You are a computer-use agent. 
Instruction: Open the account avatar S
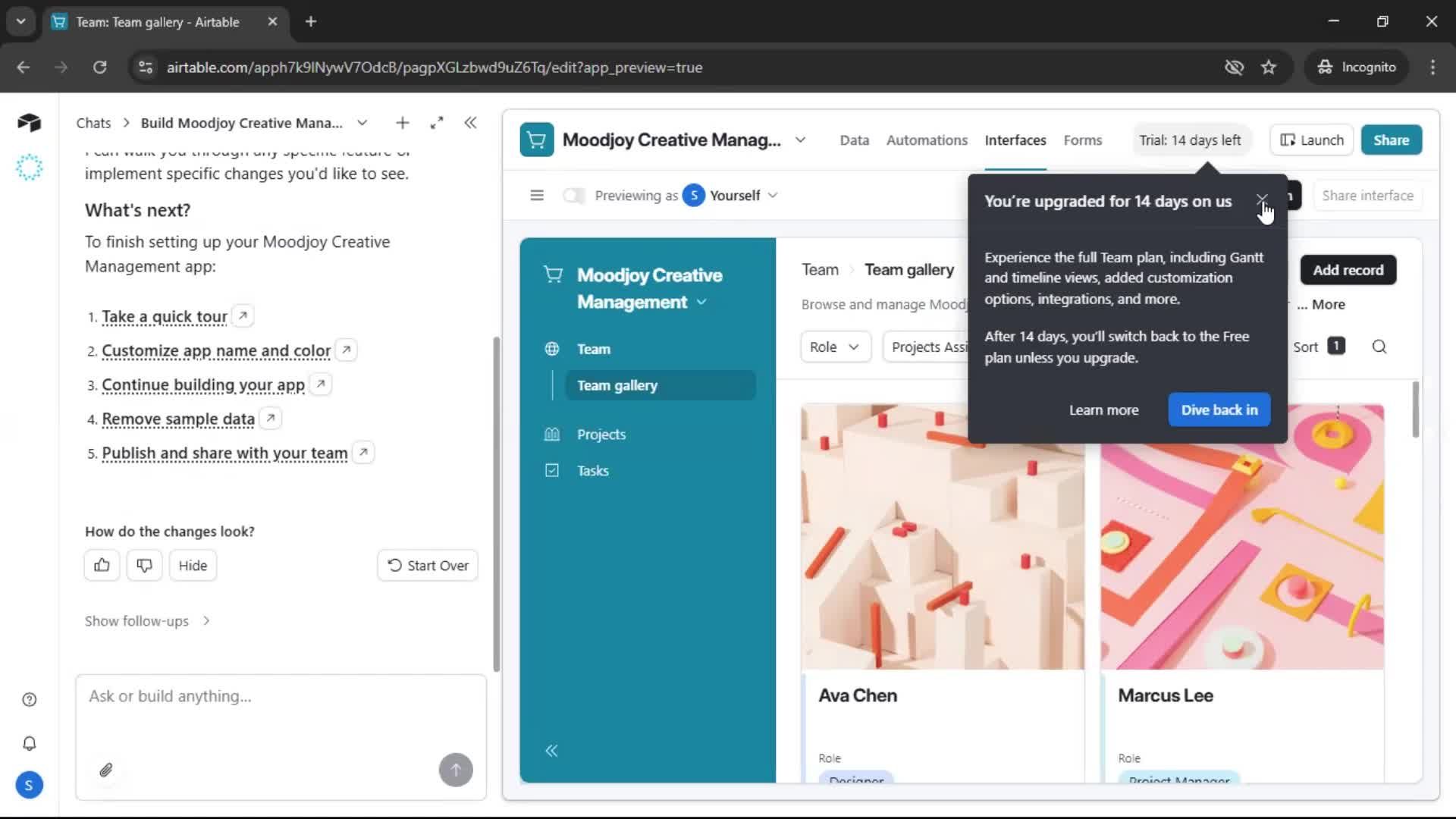(29, 785)
